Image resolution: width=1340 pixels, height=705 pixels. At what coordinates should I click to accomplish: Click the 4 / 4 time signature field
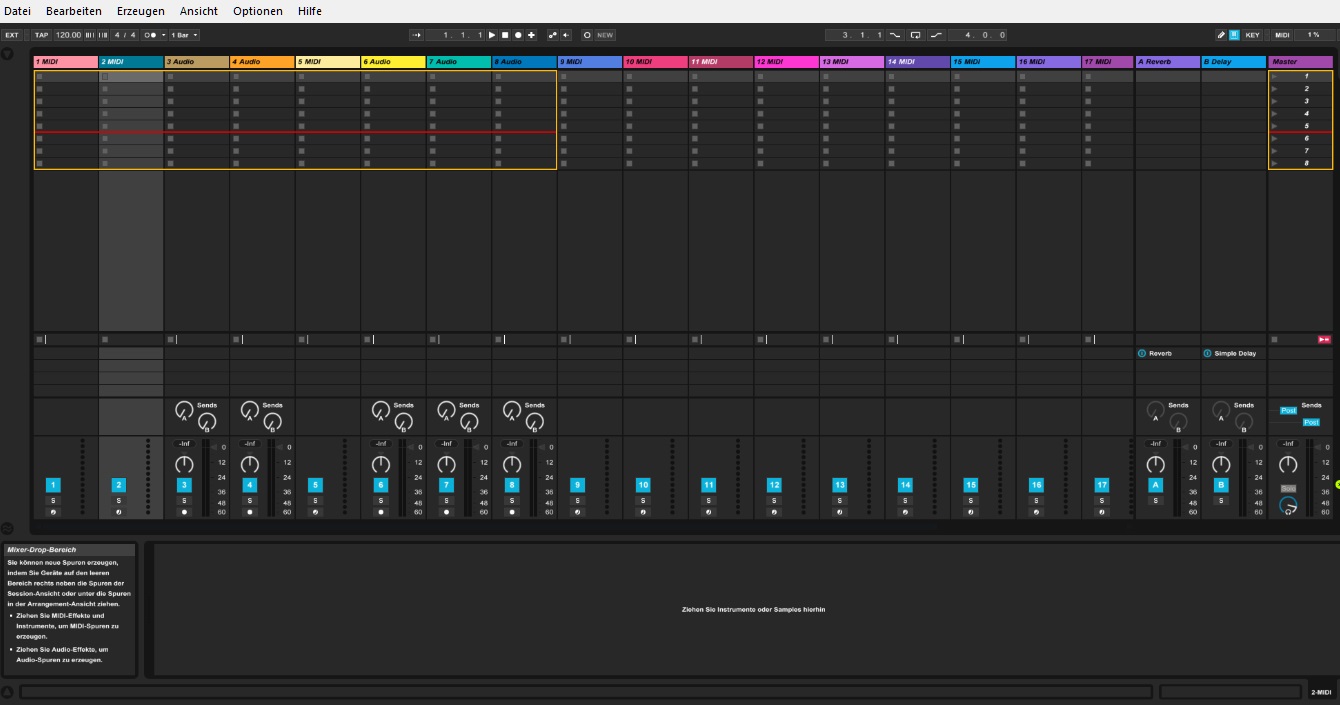(125, 35)
